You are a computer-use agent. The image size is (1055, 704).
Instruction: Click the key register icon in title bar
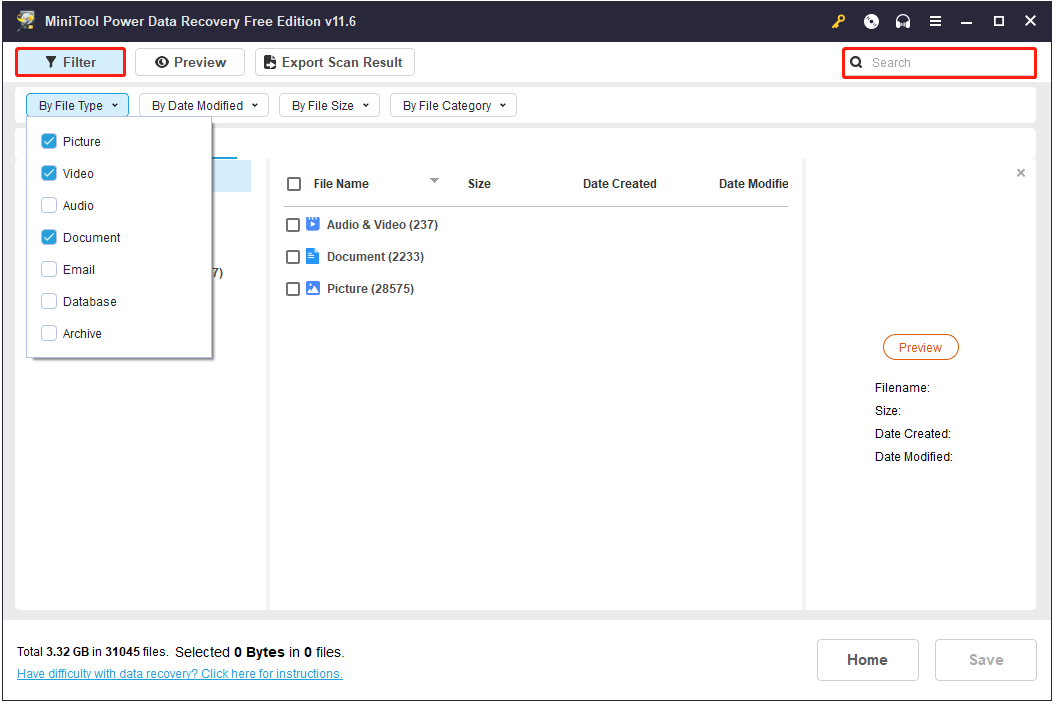(838, 22)
